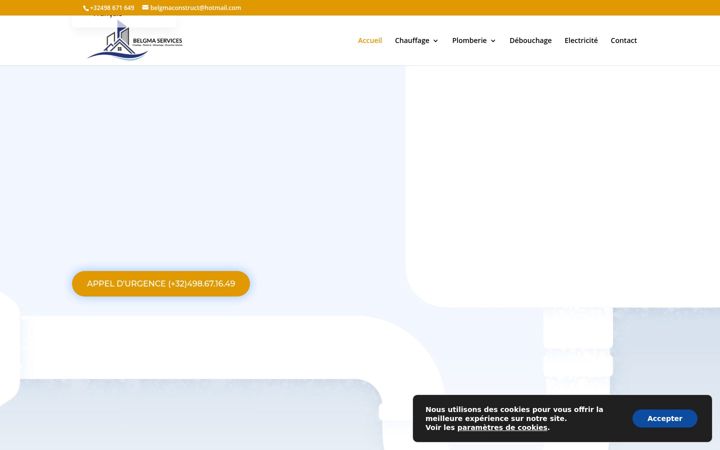Open the Chauffage menu

(412, 40)
